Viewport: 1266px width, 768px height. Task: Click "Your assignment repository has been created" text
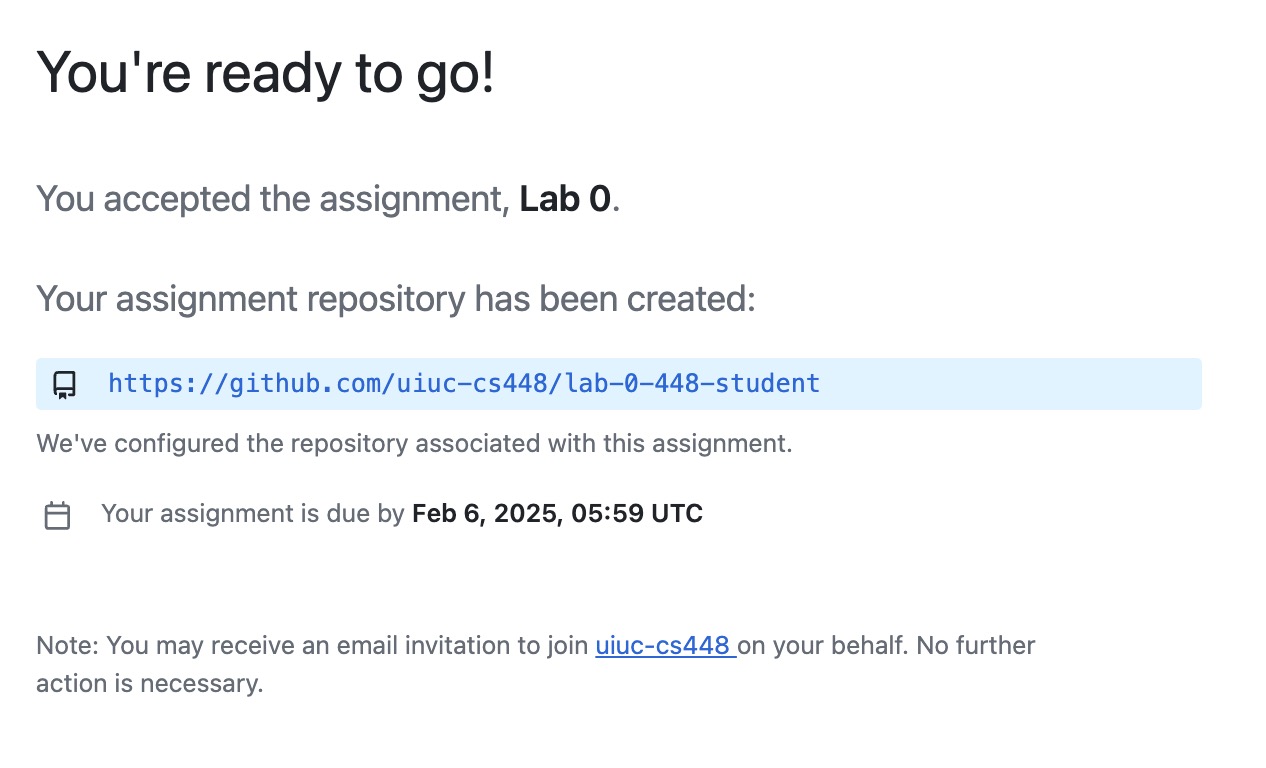click(x=396, y=298)
